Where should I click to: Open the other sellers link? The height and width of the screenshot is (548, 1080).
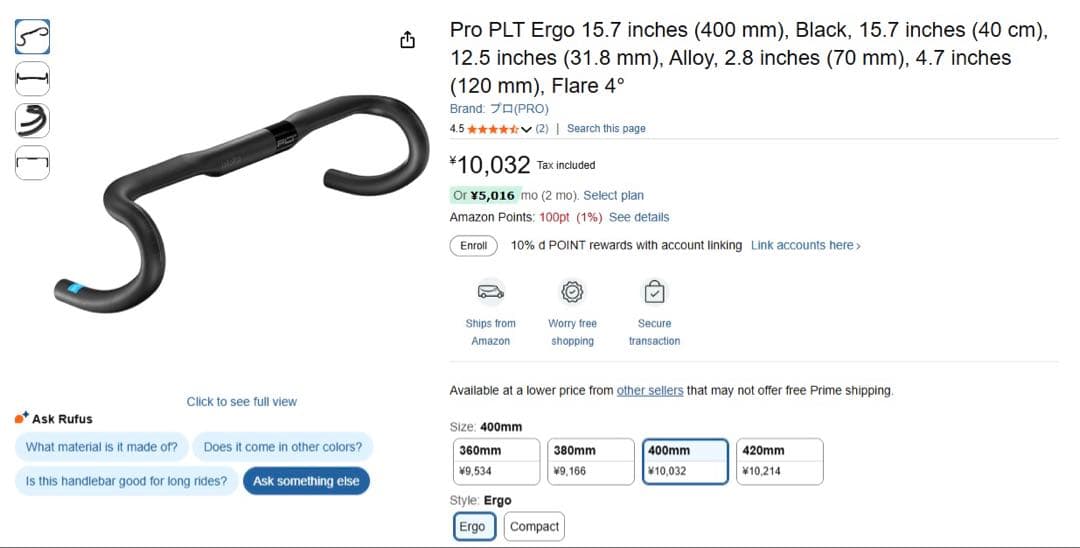(650, 391)
